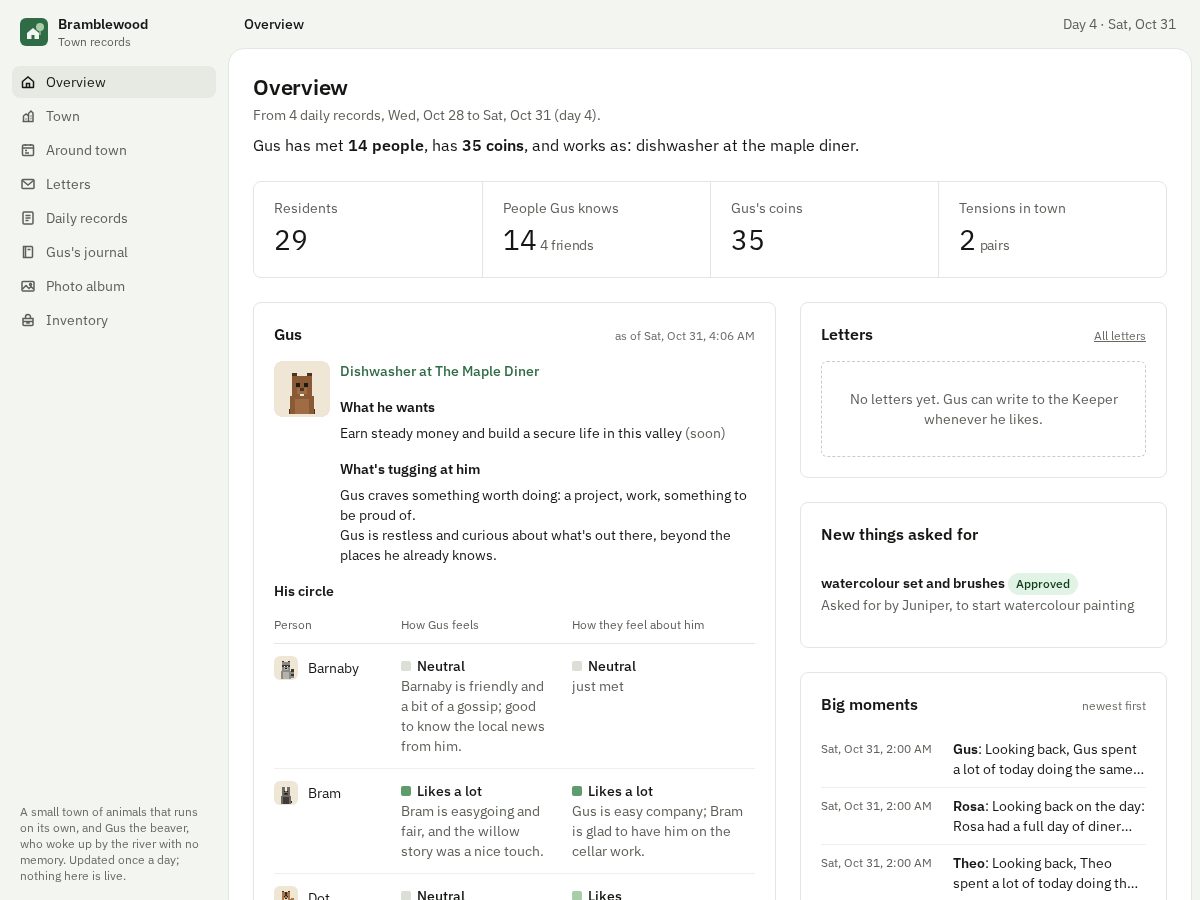Click the 'New things asked for' heading
The height and width of the screenshot is (900, 1200).
(900, 535)
